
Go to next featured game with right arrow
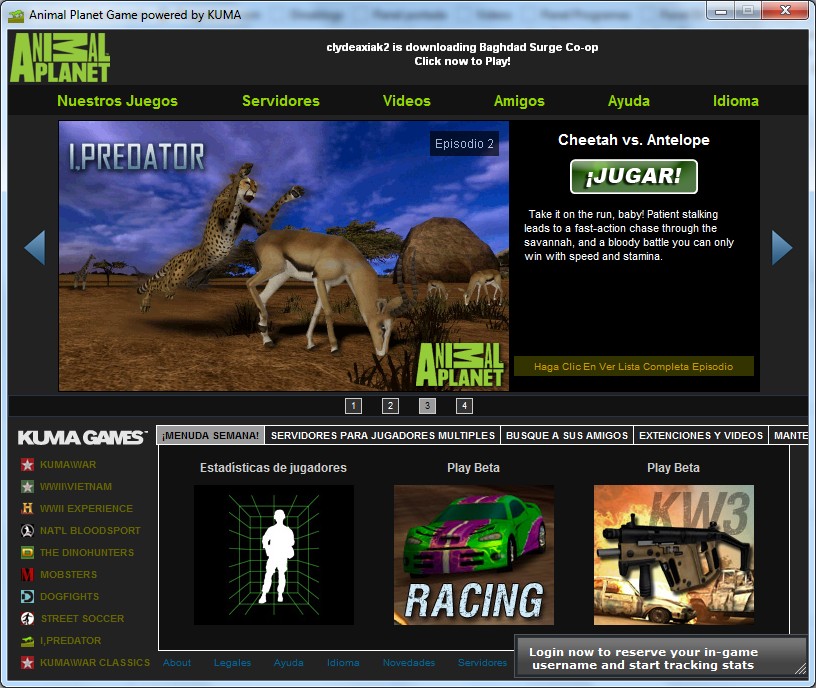782,247
